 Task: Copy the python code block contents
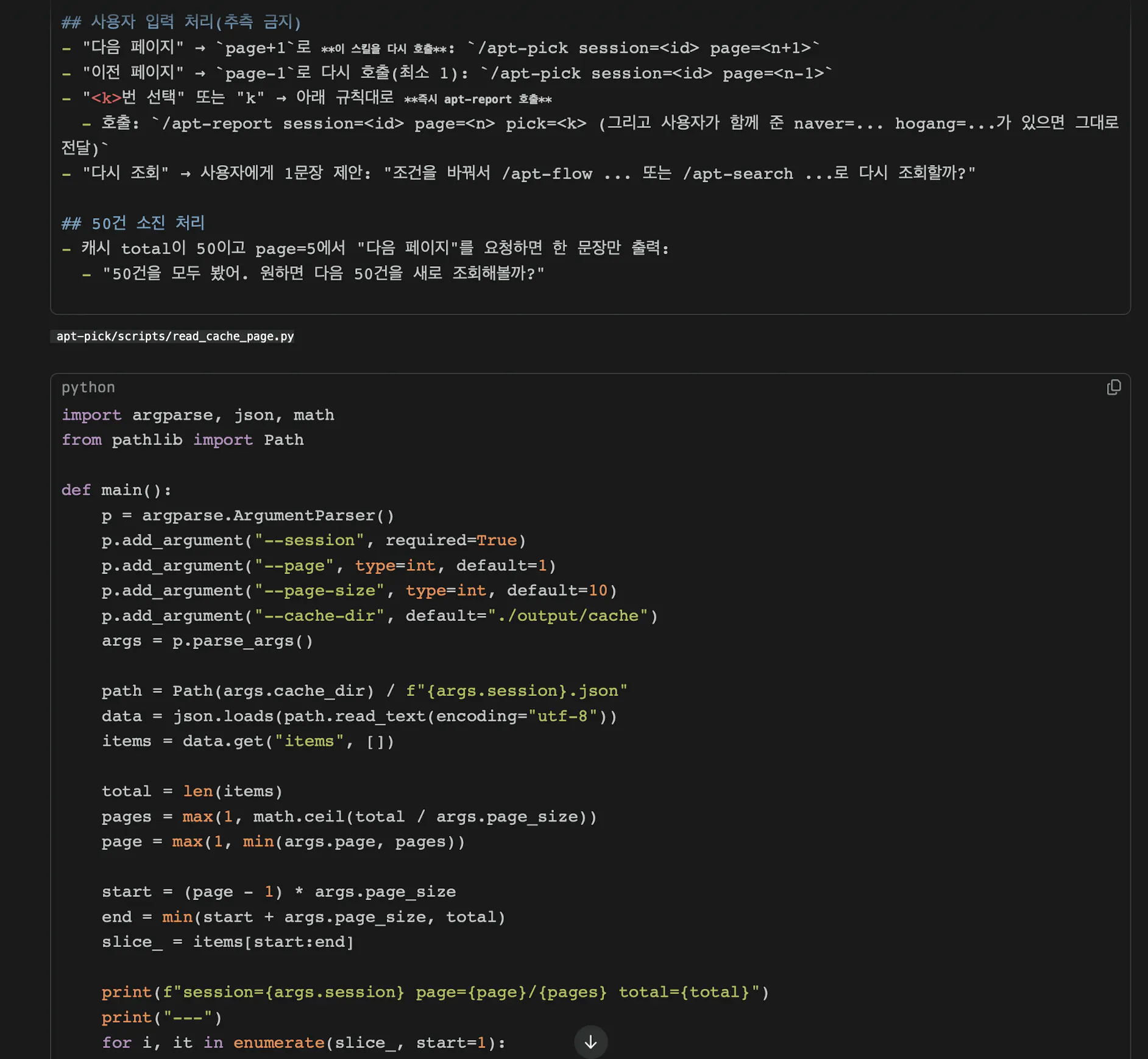point(1113,388)
